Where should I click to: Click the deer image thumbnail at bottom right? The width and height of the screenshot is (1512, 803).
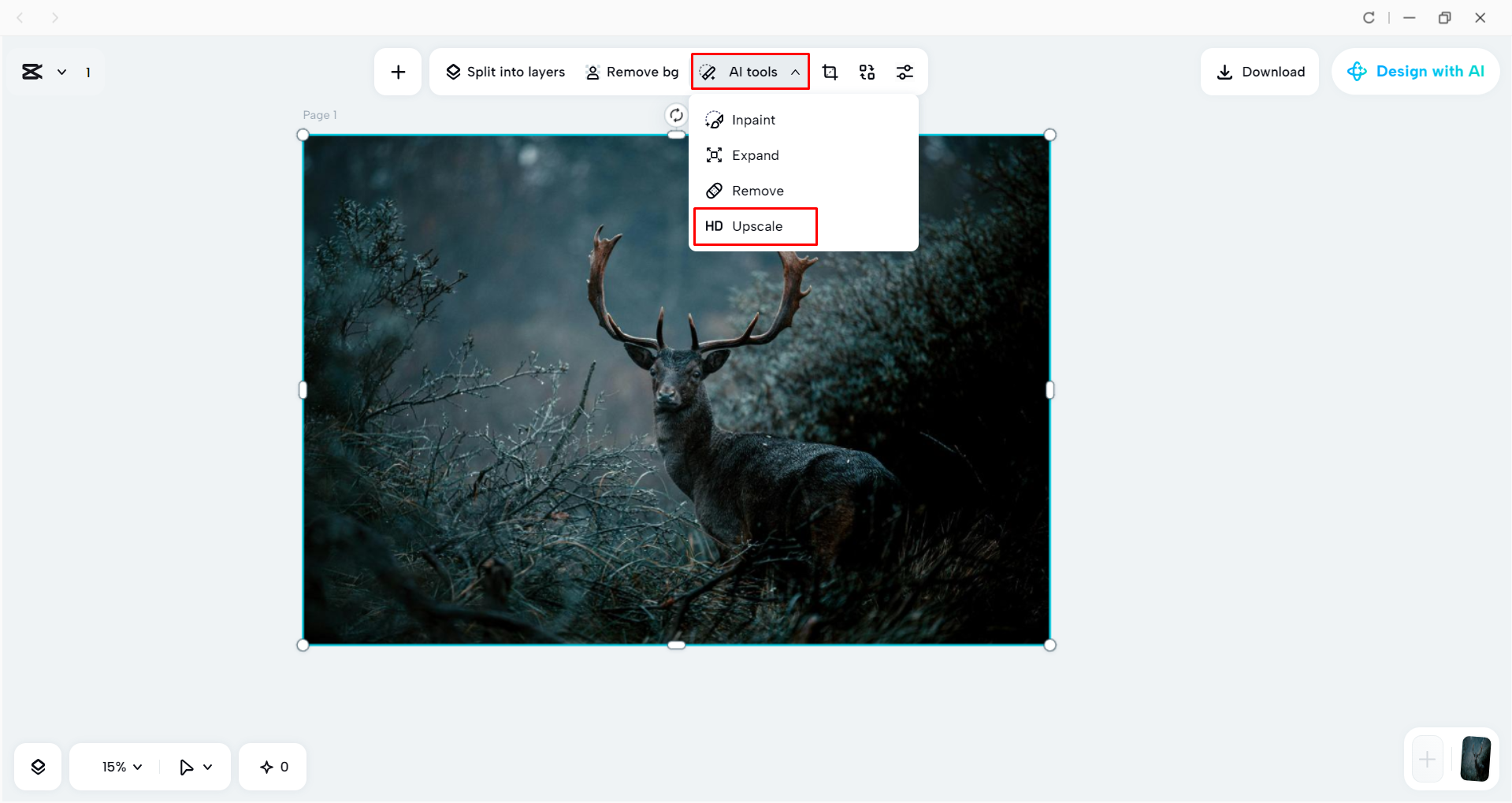click(1476, 759)
